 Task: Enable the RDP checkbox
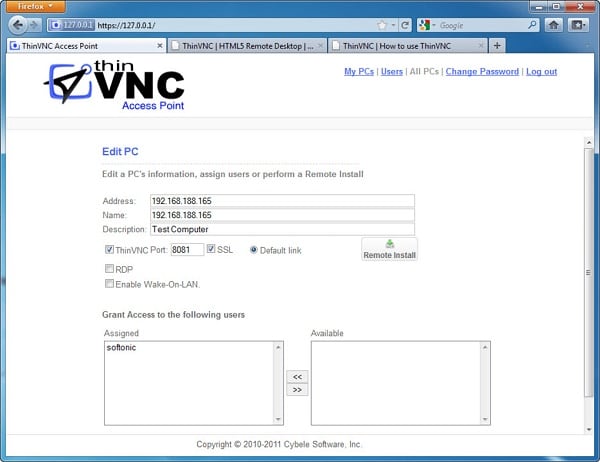pyautogui.click(x=109, y=269)
